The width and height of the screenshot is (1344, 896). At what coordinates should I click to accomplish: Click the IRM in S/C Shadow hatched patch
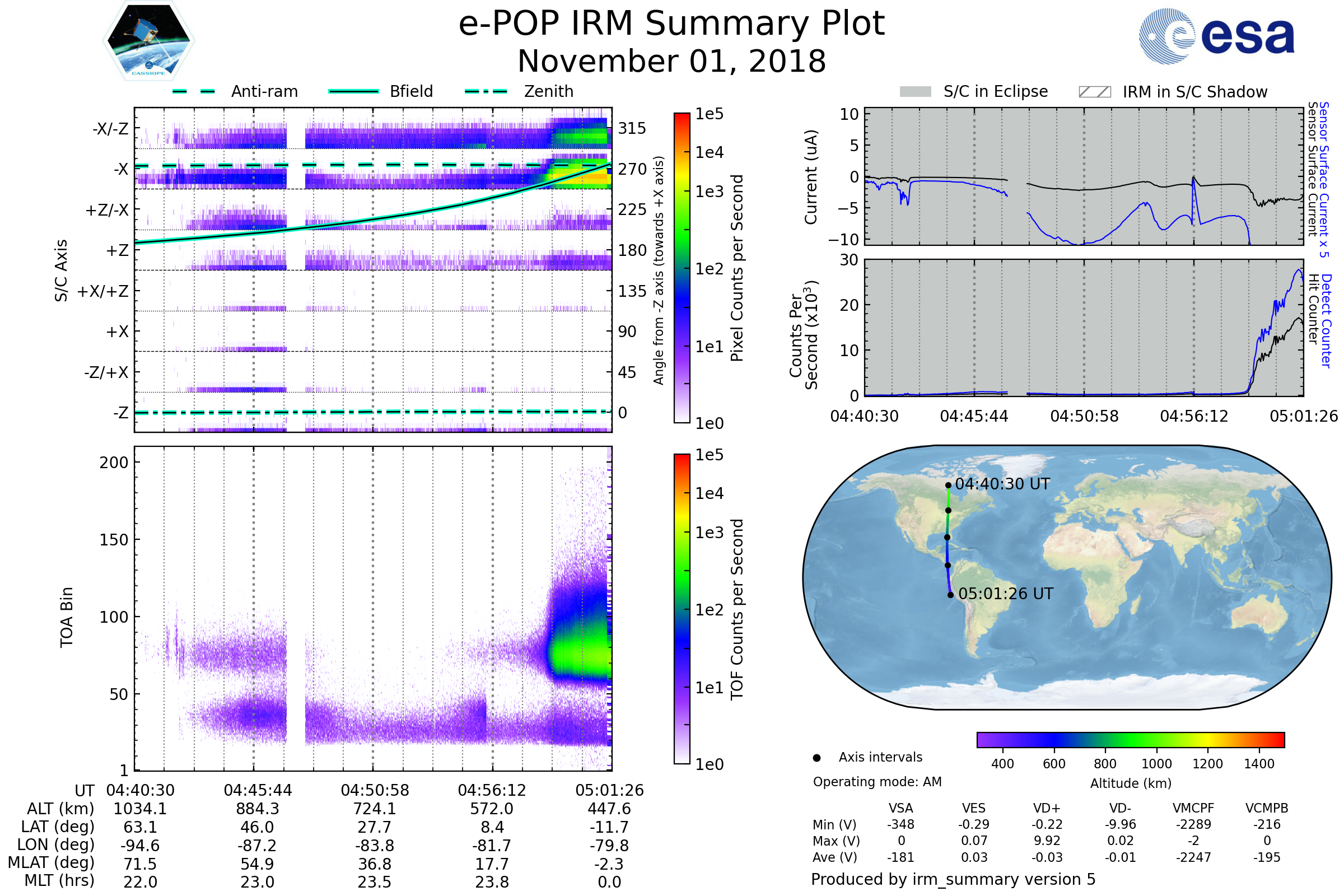pyautogui.click(x=1094, y=92)
